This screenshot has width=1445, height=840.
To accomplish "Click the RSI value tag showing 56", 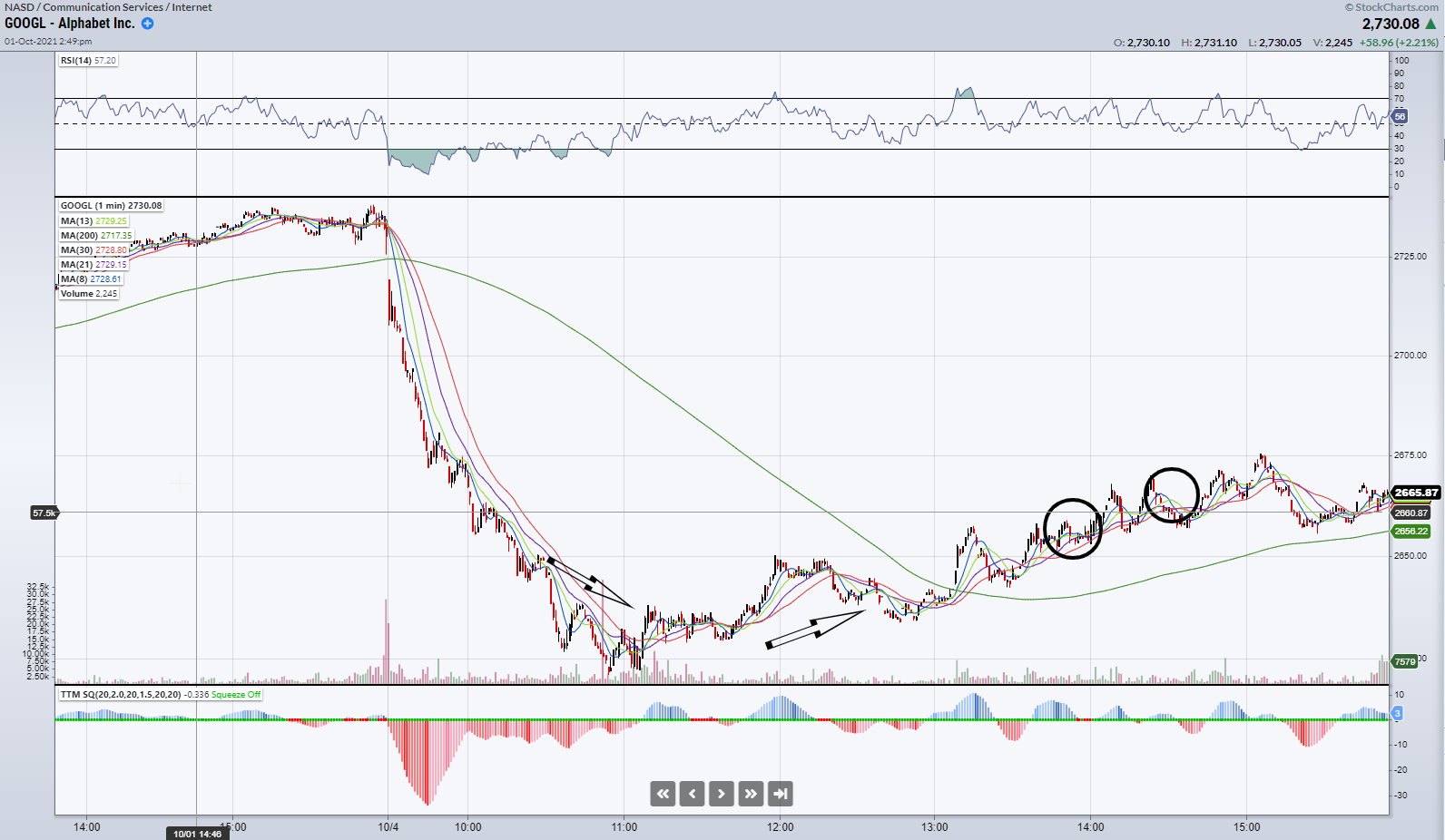I will (x=1400, y=116).
